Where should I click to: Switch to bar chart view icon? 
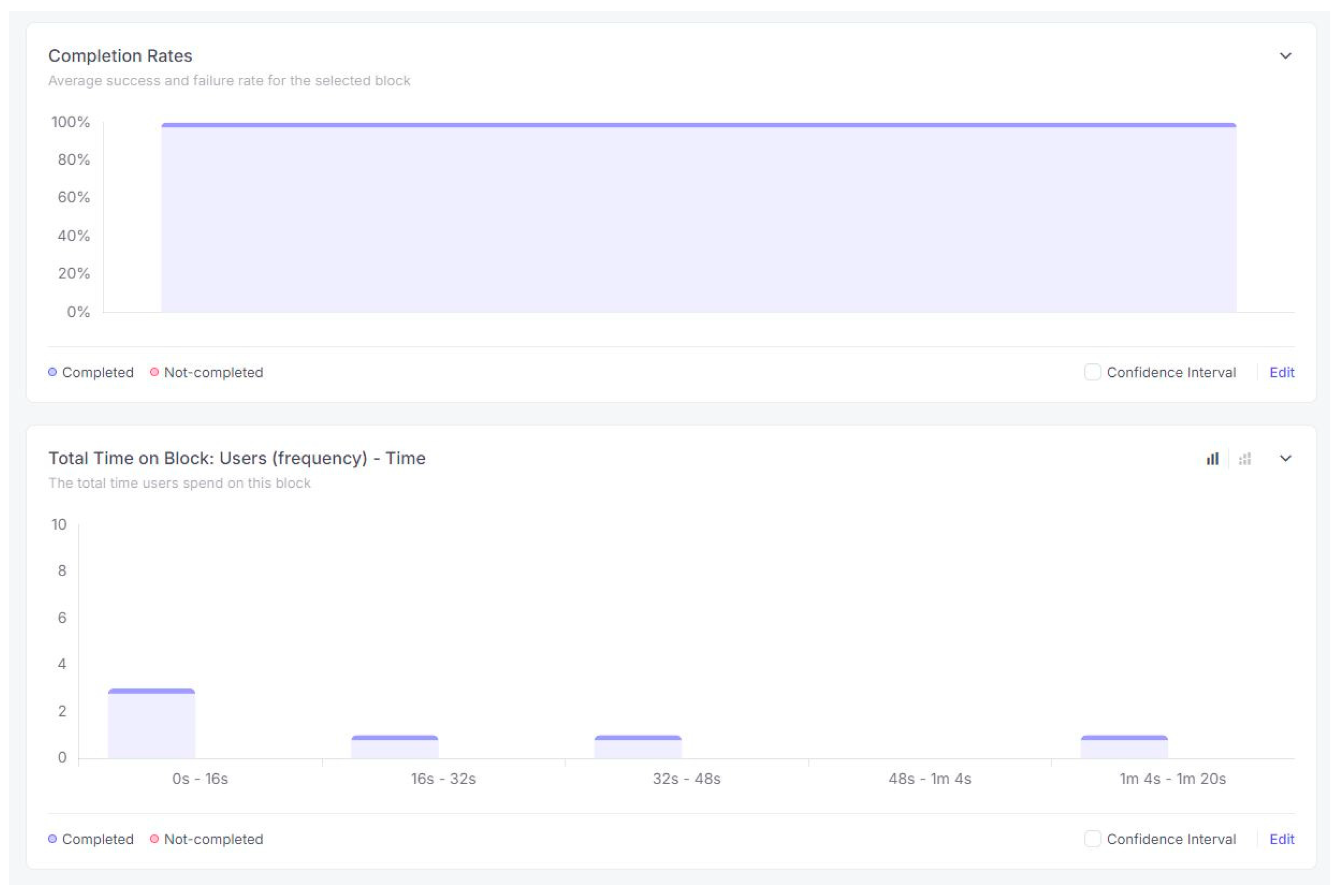click(x=1212, y=459)
